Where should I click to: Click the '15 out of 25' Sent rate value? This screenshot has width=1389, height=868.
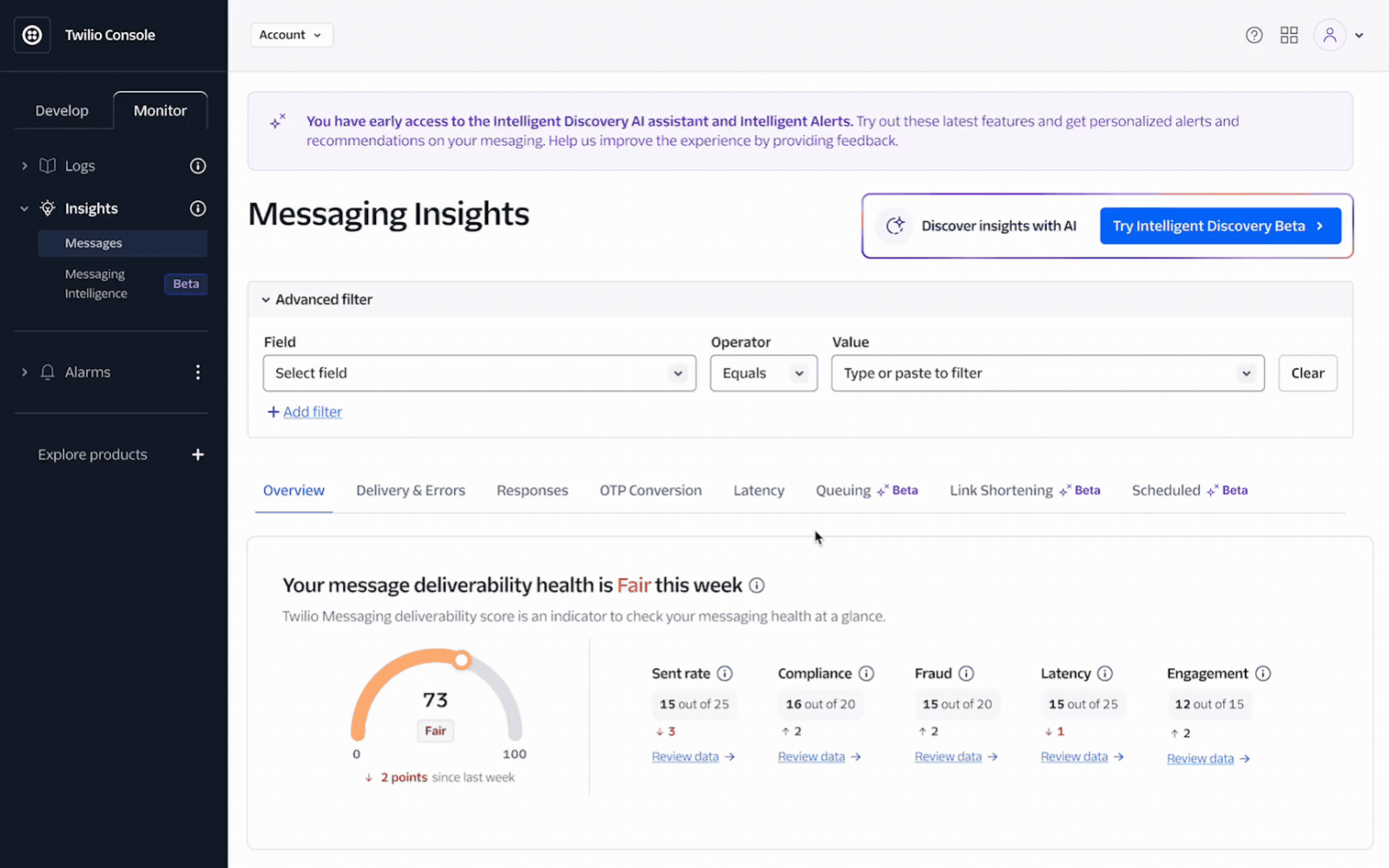pos(694,704)
